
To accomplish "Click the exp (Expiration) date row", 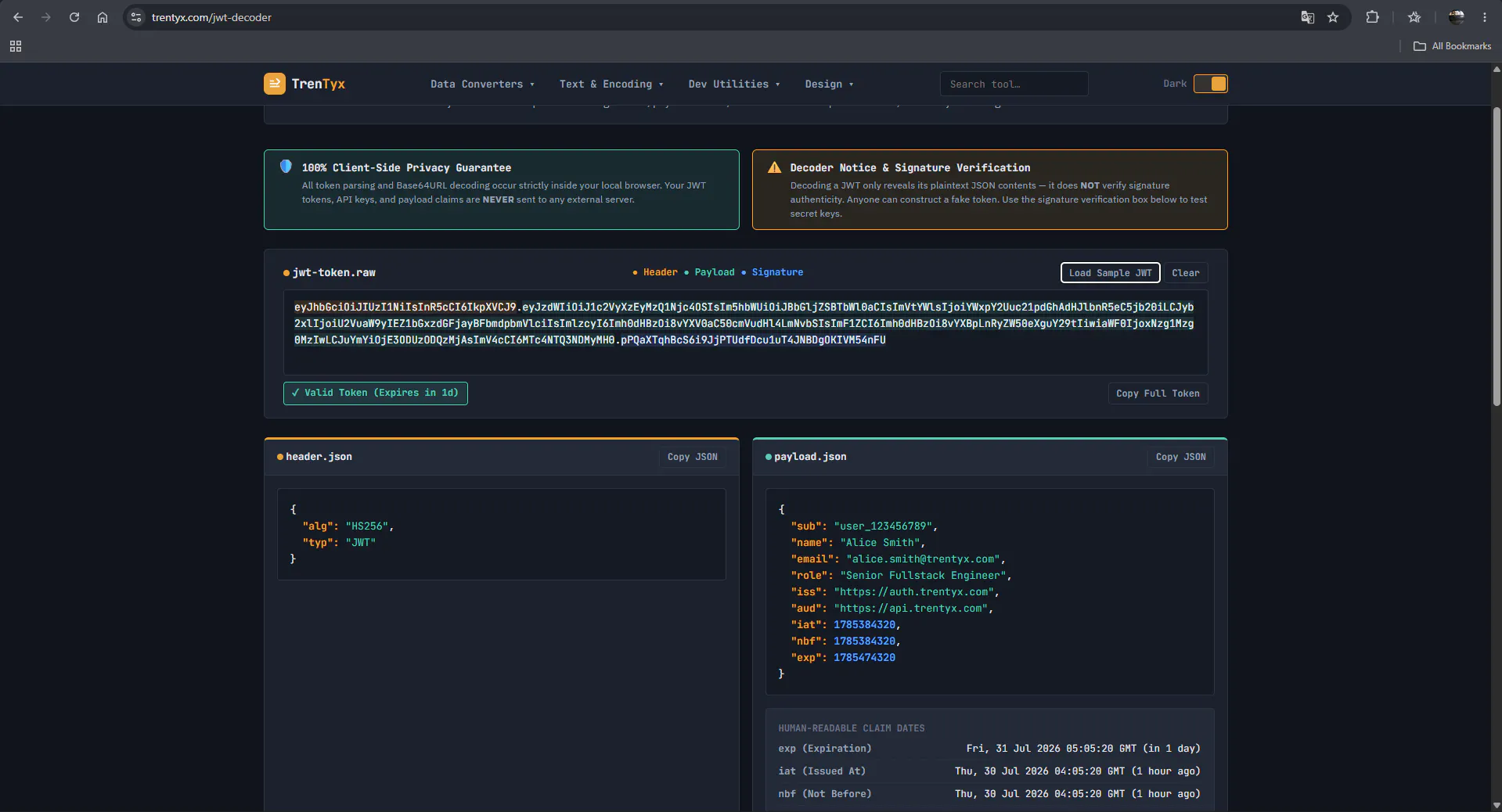I will coord(989,749).
